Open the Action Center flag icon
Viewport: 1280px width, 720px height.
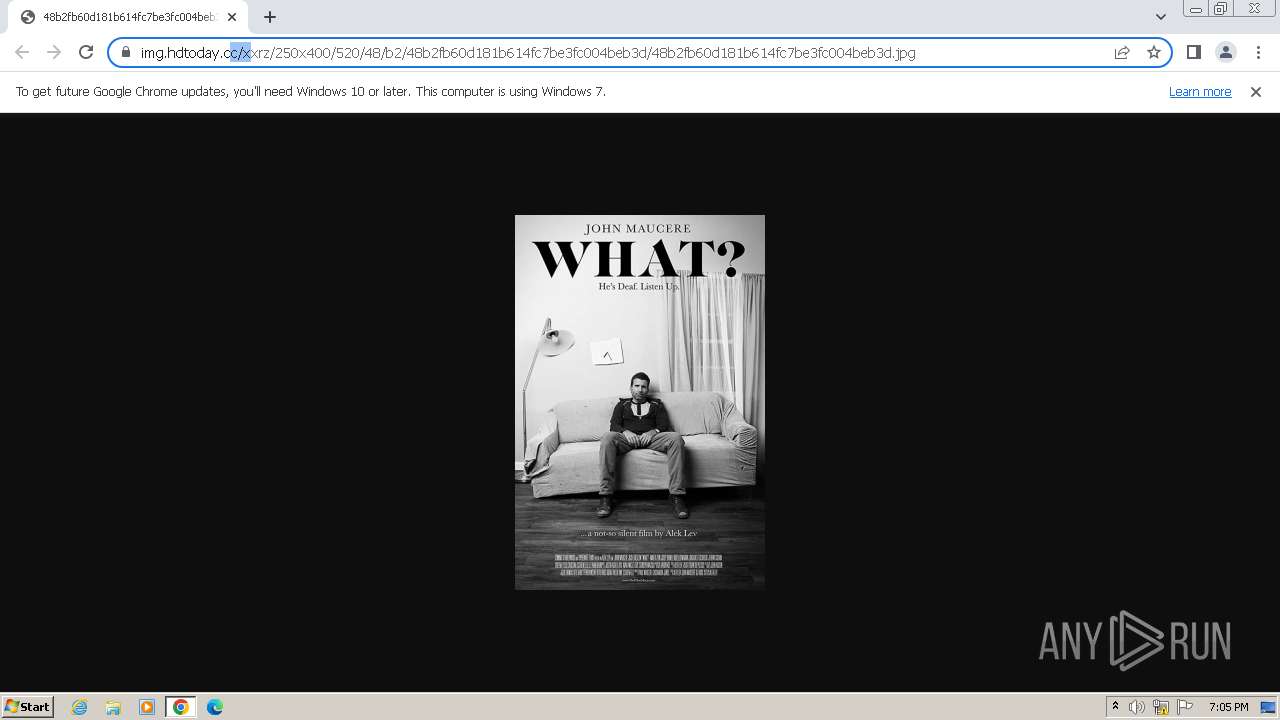[1185, 707]
